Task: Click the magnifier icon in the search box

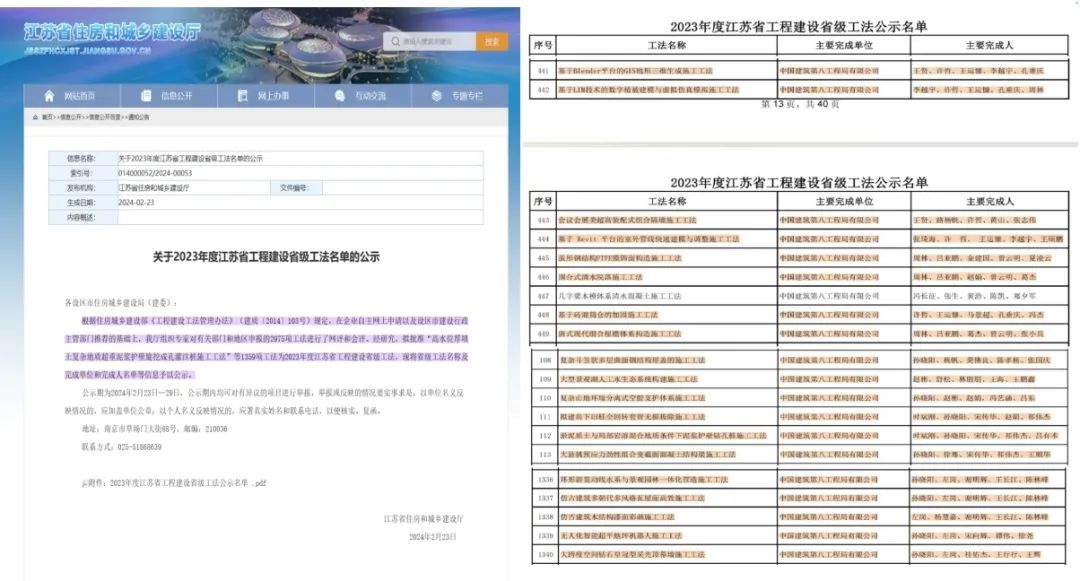Action: click(395, 41)
